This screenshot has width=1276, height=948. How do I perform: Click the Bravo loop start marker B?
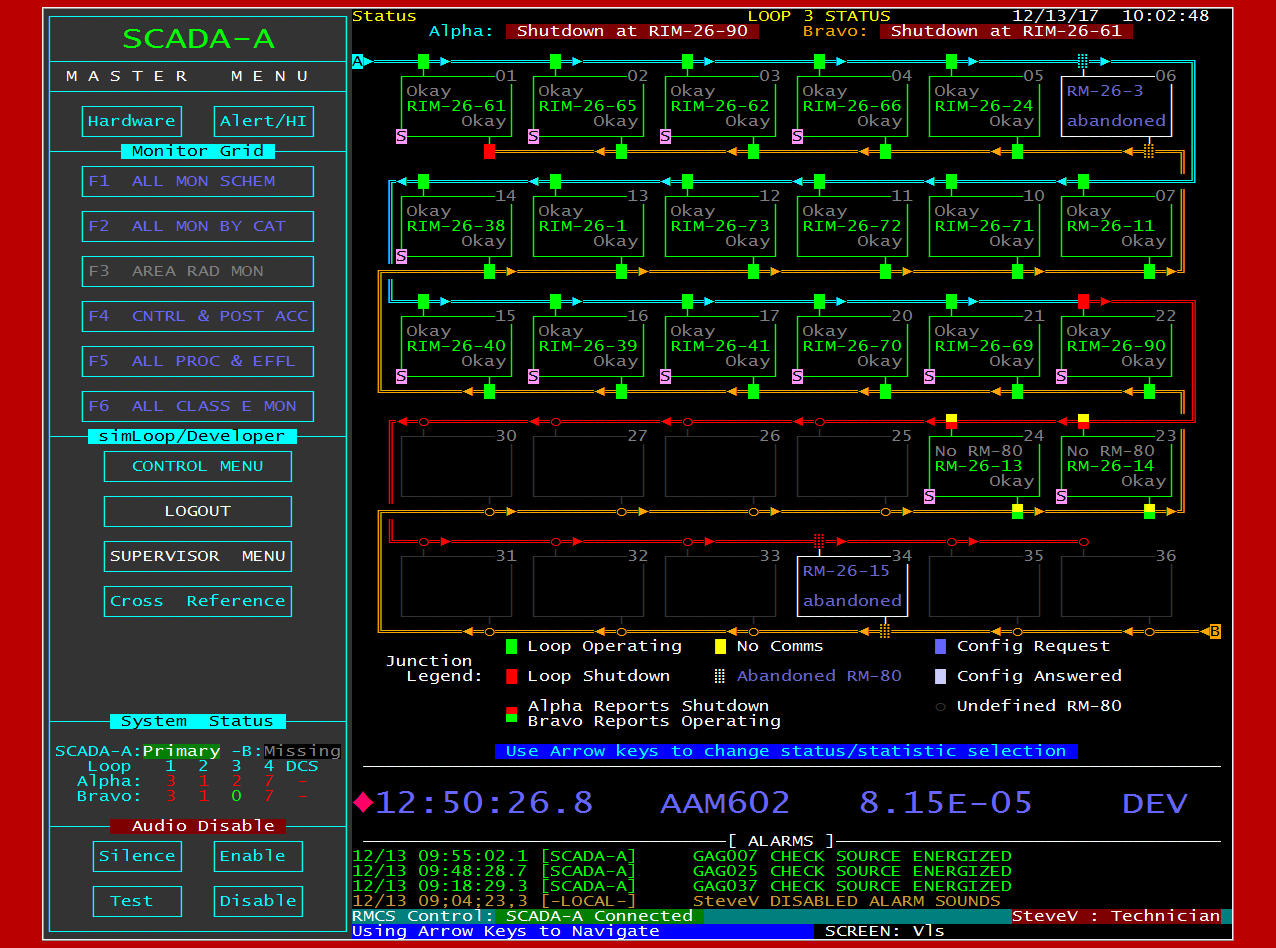click(x=1215, y=631)
